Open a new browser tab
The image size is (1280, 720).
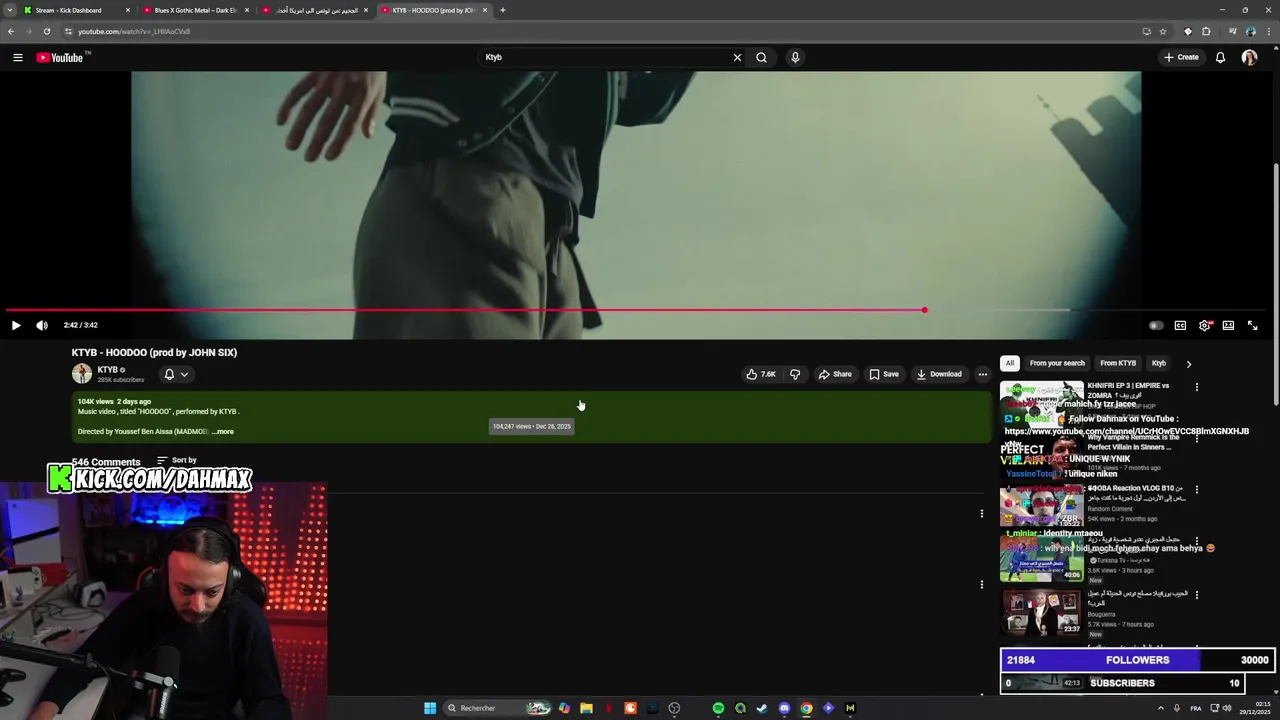tap(502, 10)
